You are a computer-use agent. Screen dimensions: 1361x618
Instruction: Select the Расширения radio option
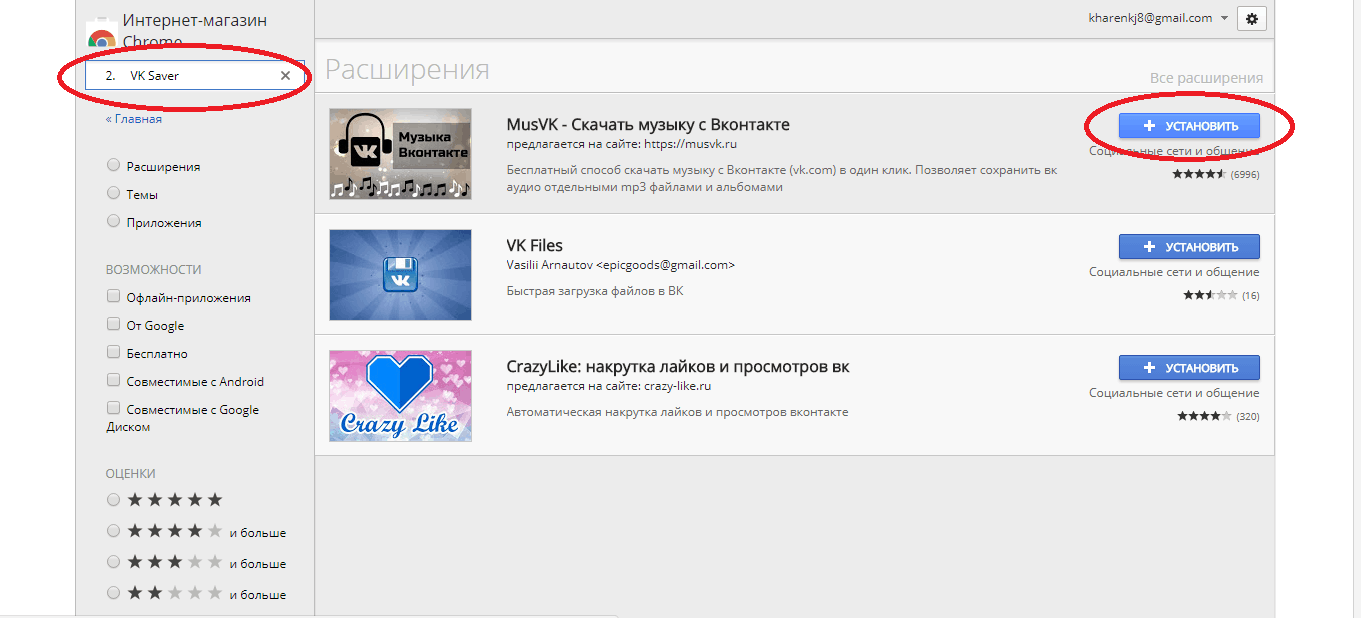pyautogui.click(x=114, y=166)
